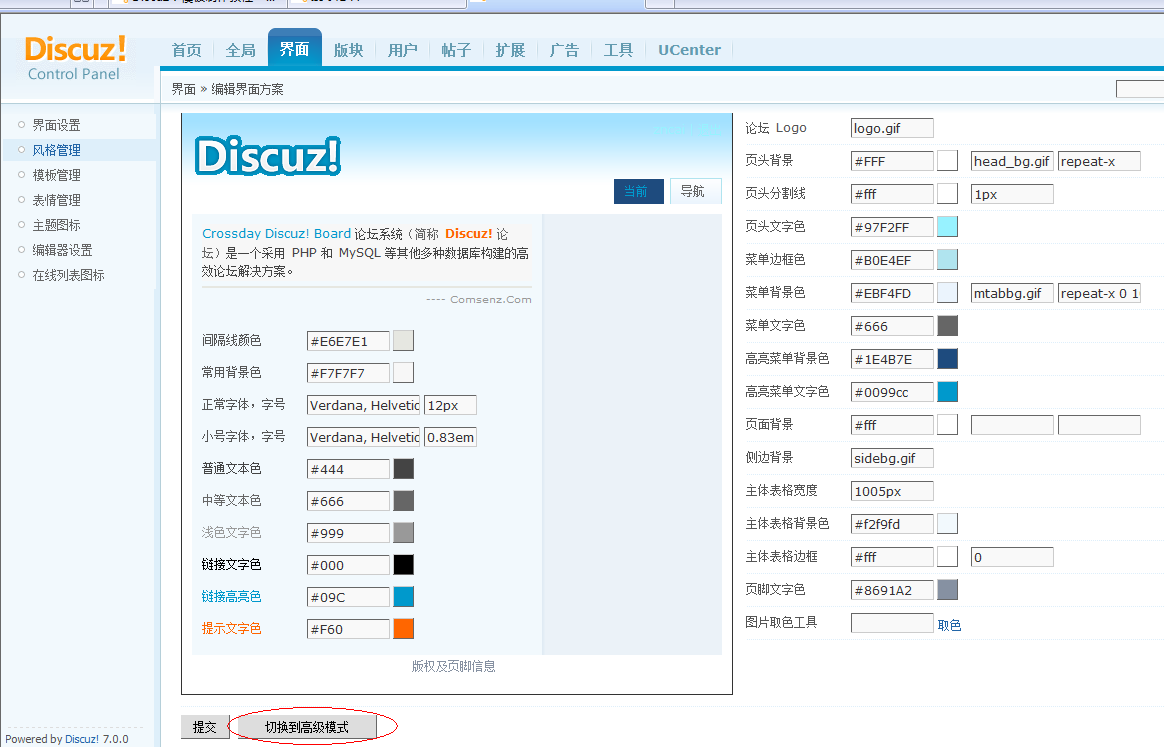Open the 页面背景 color swatch

click(947, 425)
